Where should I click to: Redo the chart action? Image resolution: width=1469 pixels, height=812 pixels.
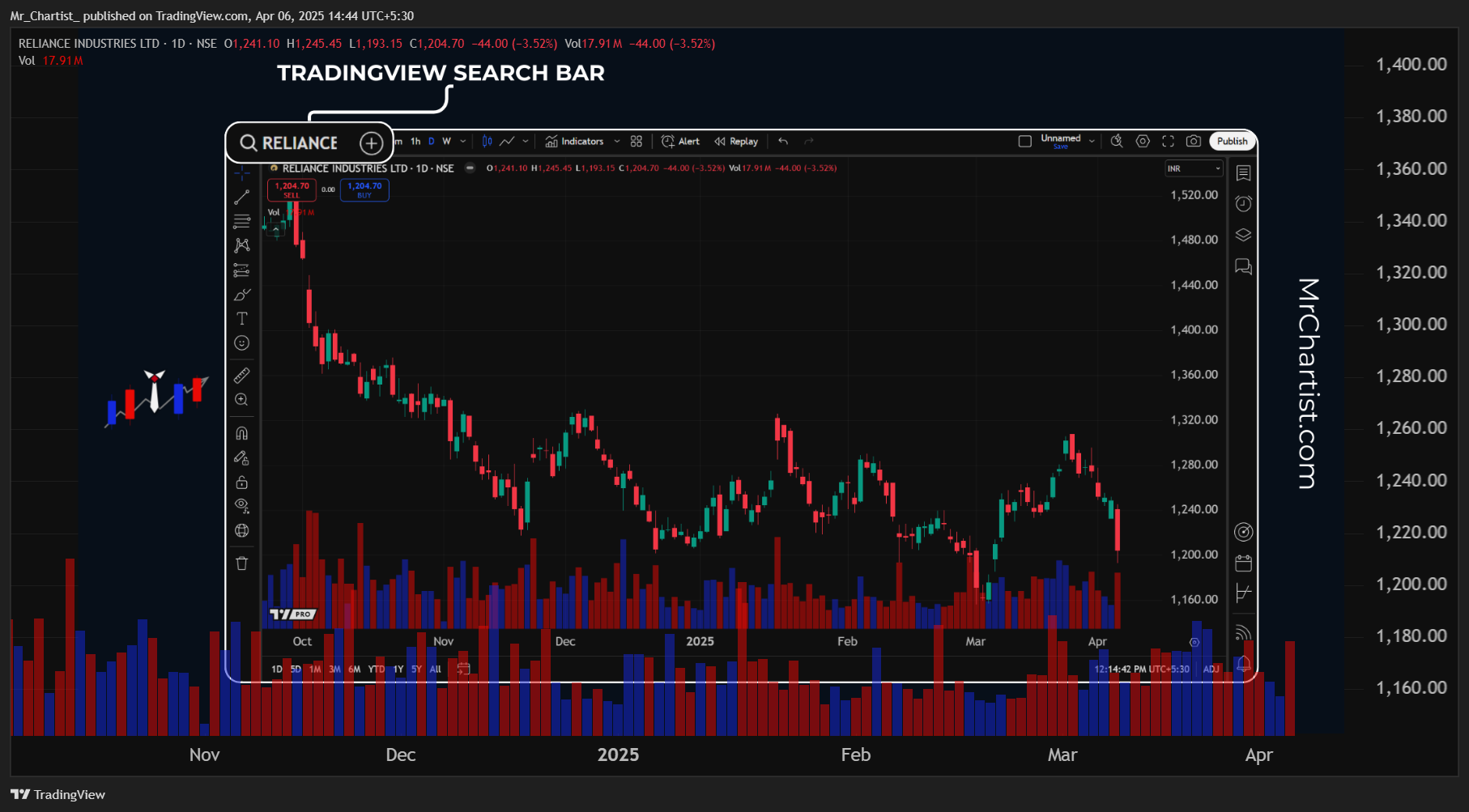[808, 142]
